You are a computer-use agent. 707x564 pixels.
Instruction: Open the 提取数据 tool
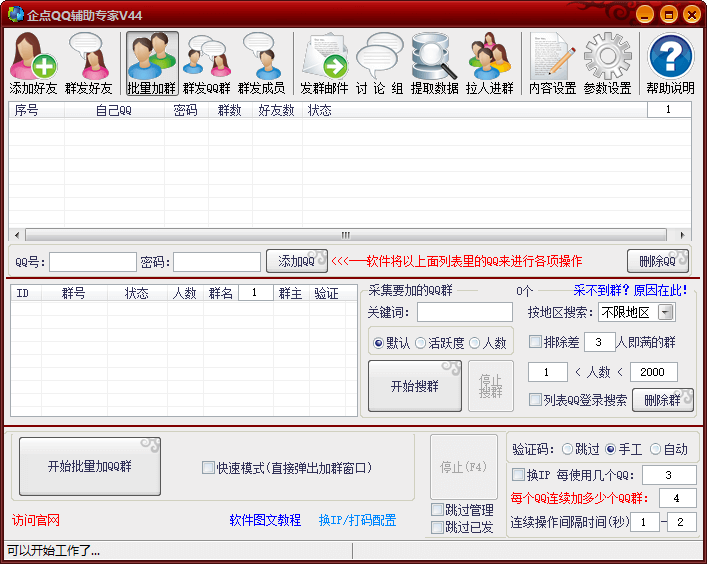point(434,63)
